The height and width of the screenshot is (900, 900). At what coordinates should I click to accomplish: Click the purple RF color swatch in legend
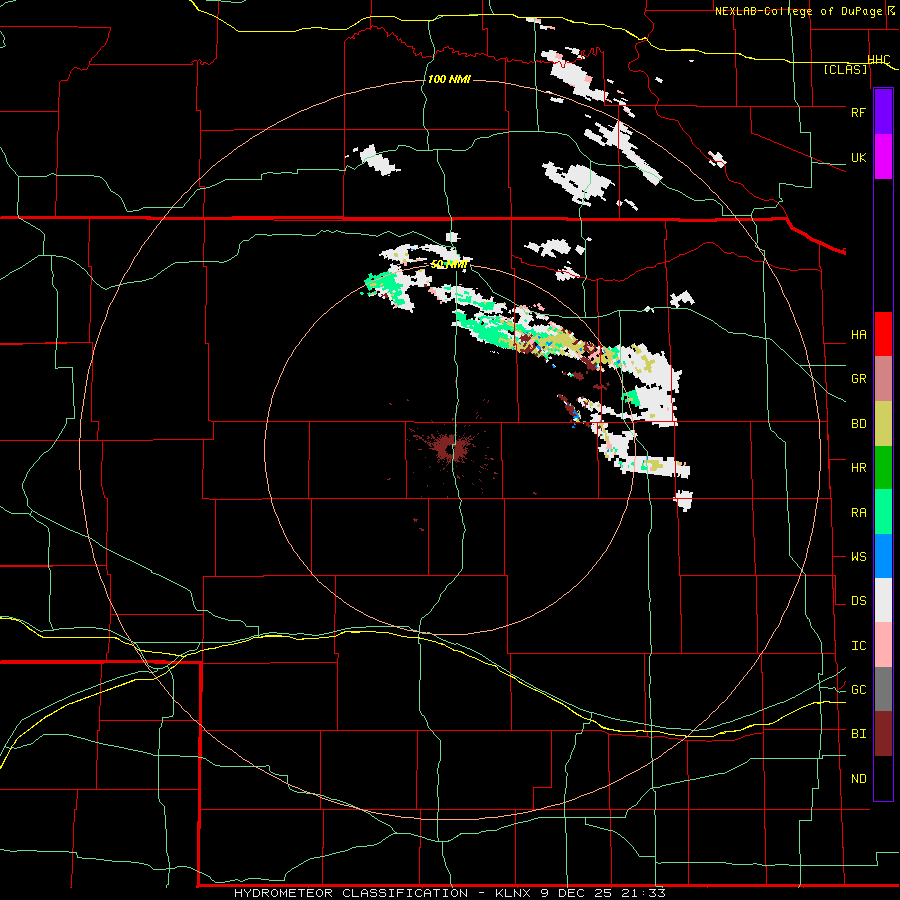pyautogui.click(x=883, y=112)
